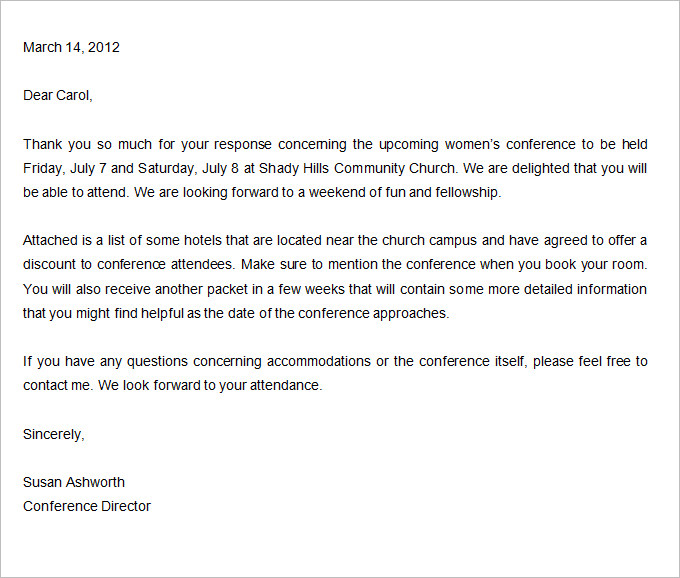
Task: Click the title Conference Director
Action: click(x=87, y=506)
